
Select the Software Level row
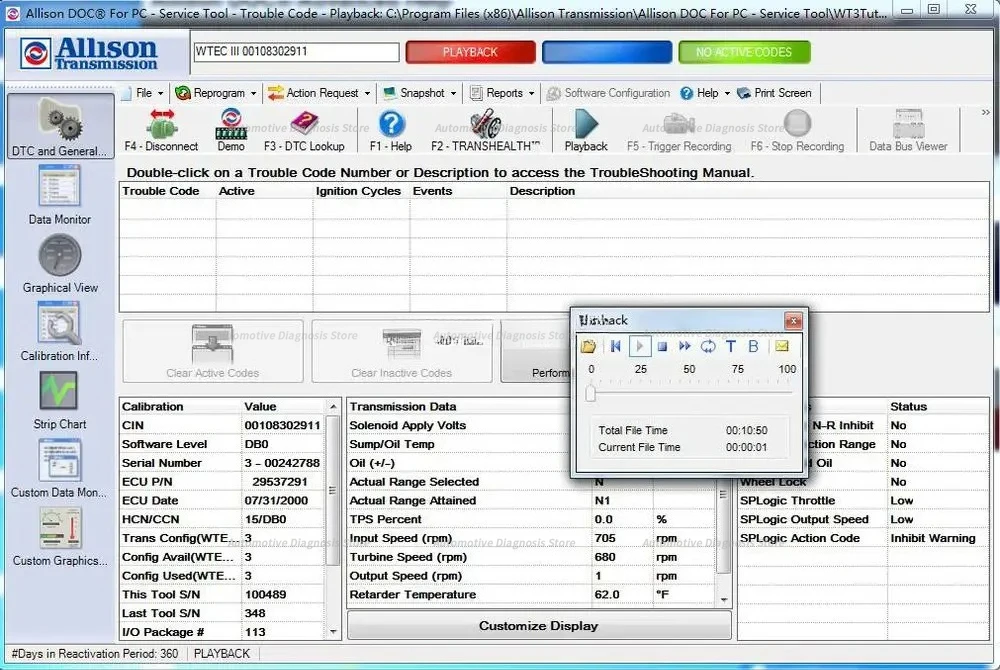click(222, 444)
